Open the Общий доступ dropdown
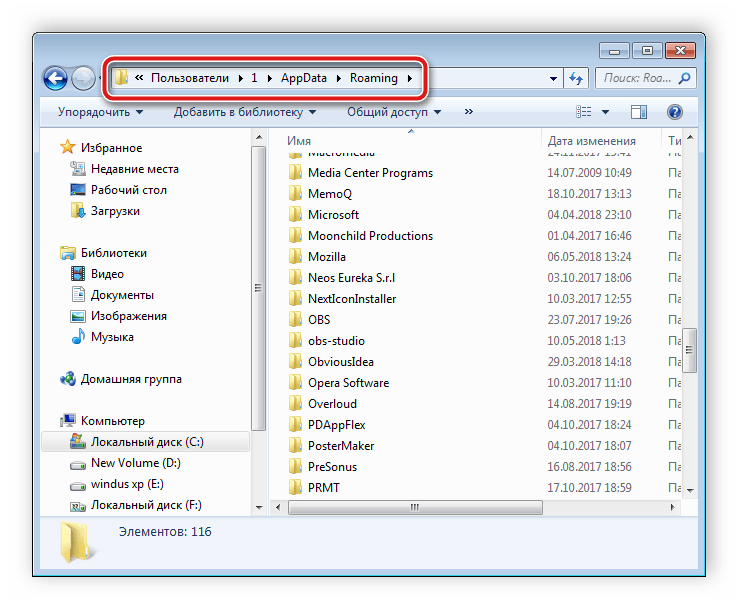738x609 pixels. (x=394, y=112)
